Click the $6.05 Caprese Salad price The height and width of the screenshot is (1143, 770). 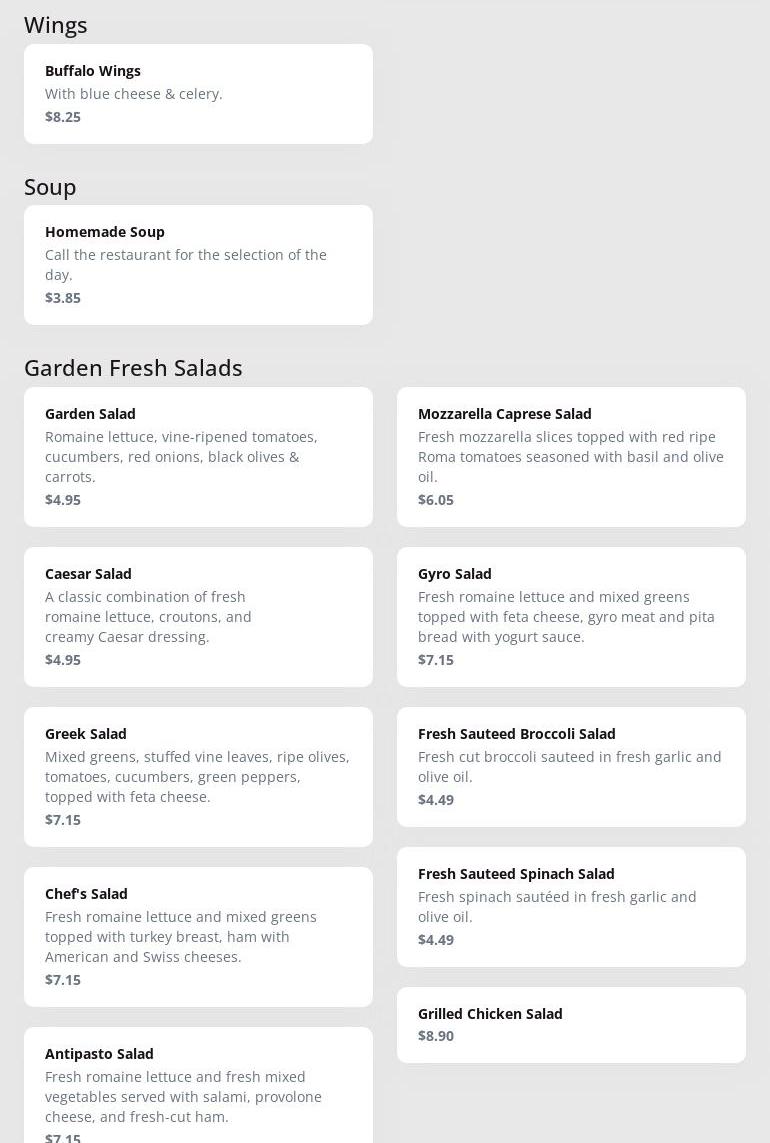436,500
